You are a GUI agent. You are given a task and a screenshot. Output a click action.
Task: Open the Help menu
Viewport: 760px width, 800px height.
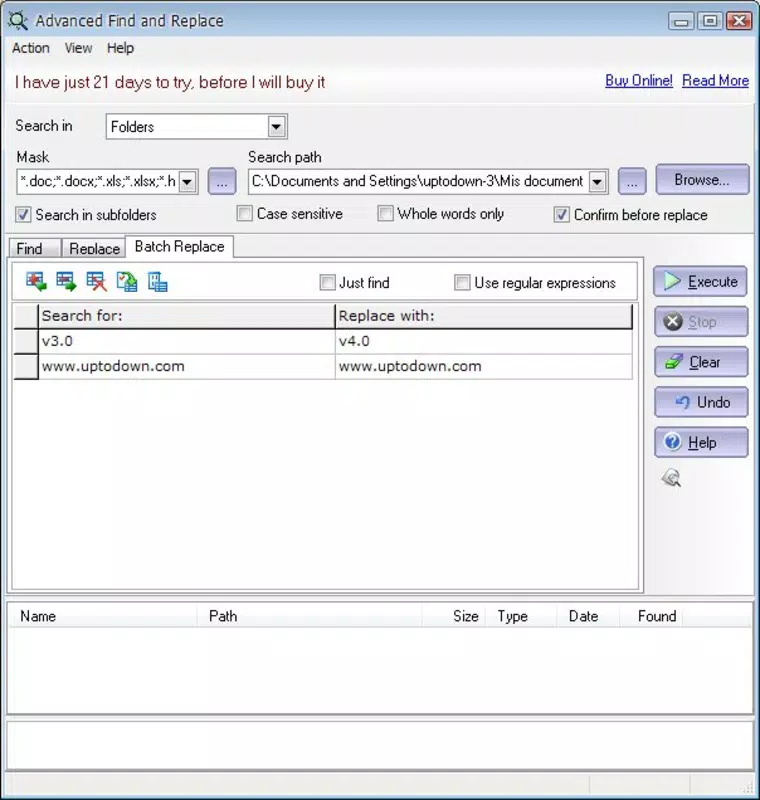pyautogui.click(x=120, y=48)
